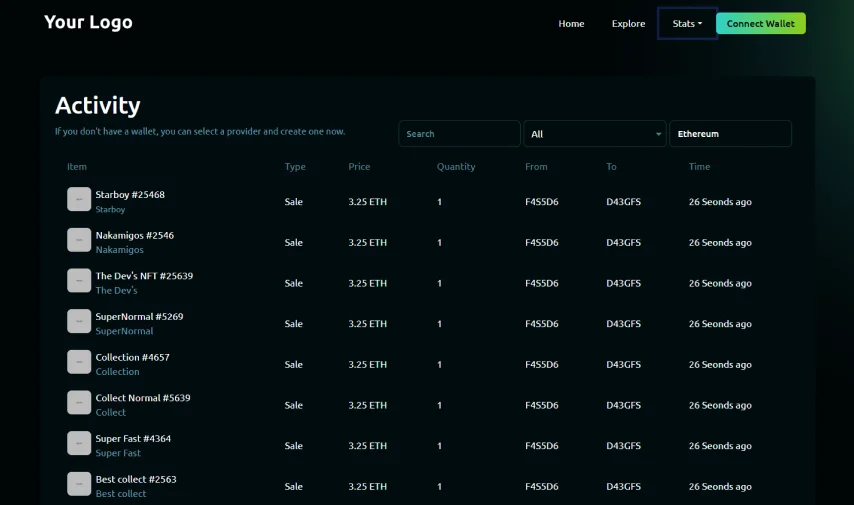Click the Connect Wallet button
This screenshot has height=505, width=854.
[x=760, y=23]
